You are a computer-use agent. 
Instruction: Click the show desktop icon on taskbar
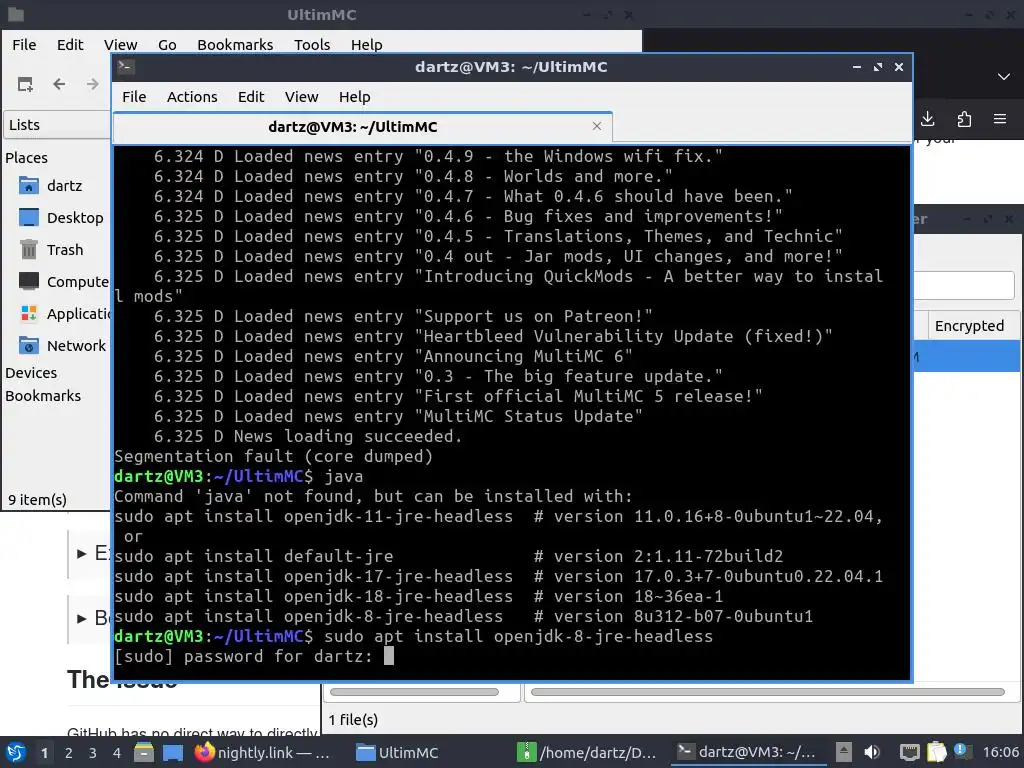173,752
